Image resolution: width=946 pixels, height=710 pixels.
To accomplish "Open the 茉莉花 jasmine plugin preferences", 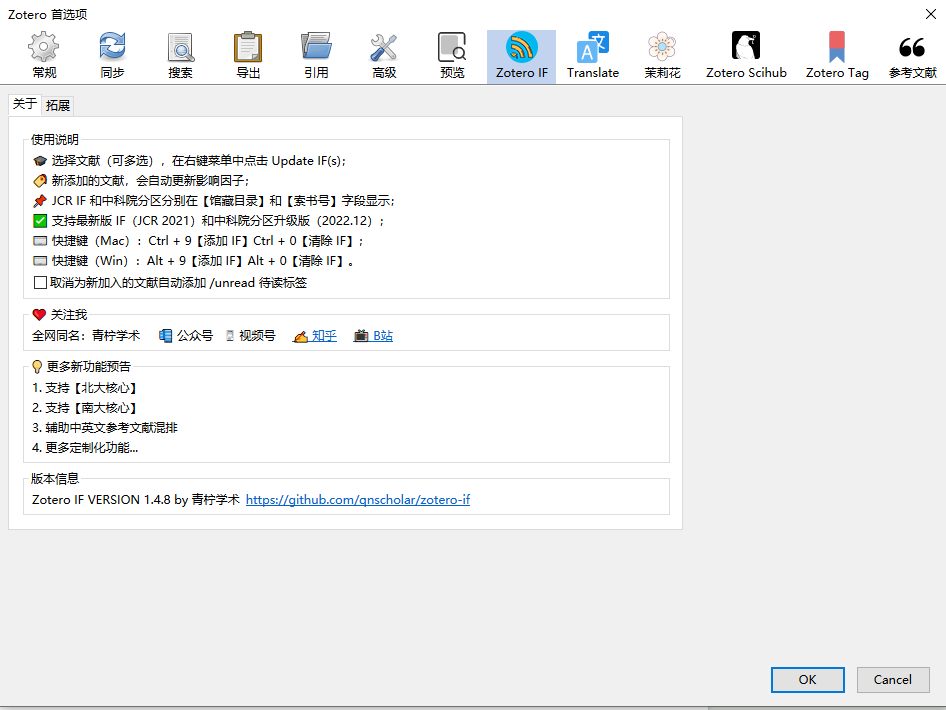I will pos(662,56).
